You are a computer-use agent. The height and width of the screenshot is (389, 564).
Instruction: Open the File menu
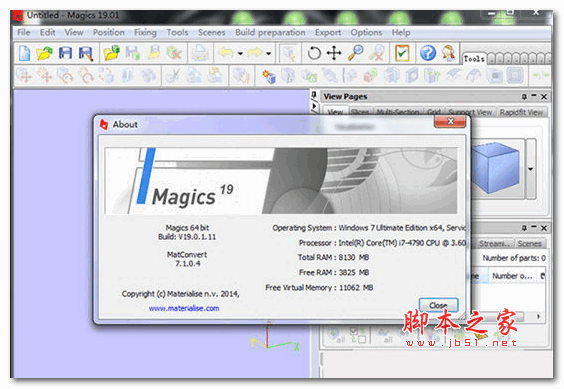(24, 32)
